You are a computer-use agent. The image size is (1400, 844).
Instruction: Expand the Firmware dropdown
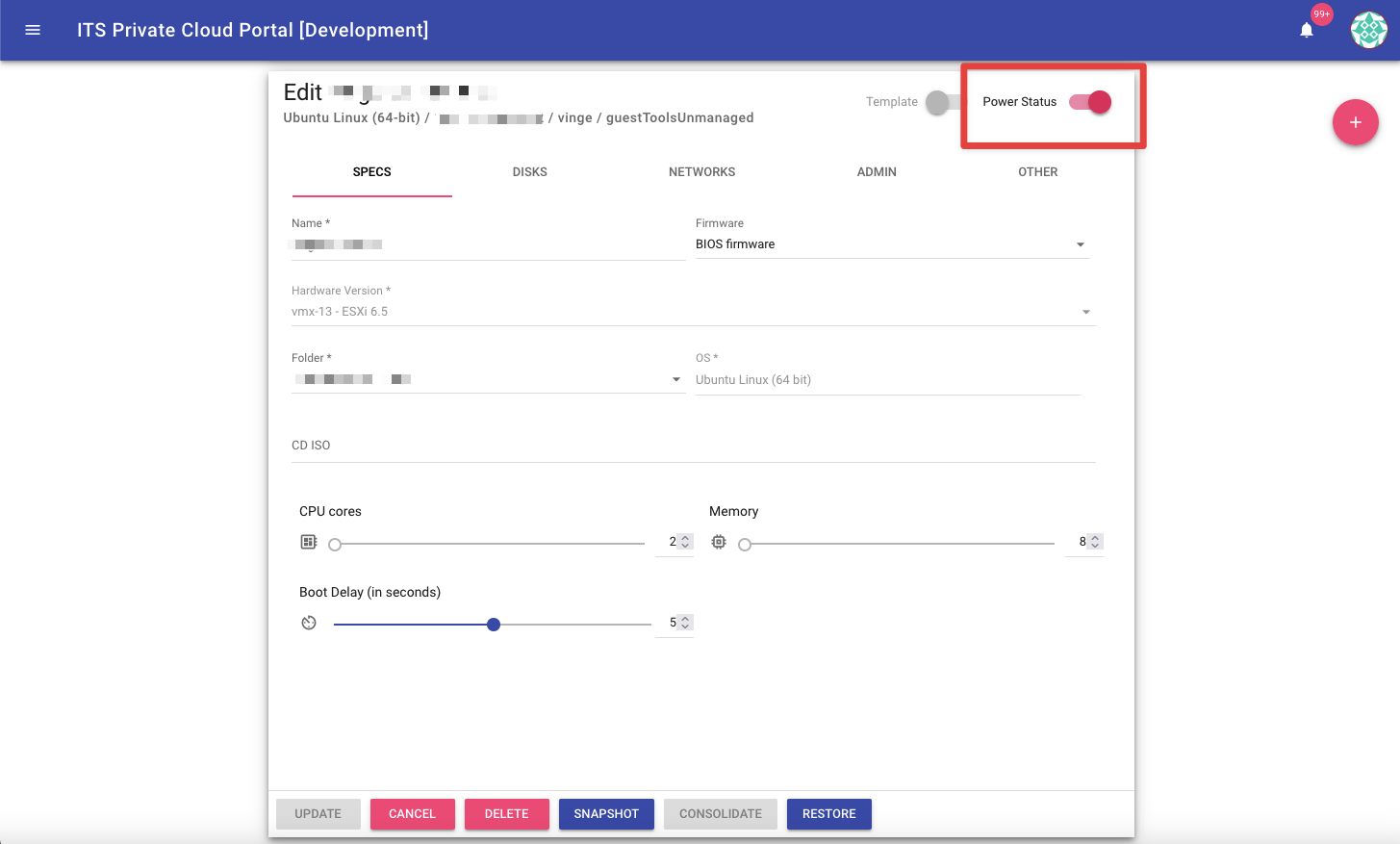pyautogui.click(x=1081, y=244)
